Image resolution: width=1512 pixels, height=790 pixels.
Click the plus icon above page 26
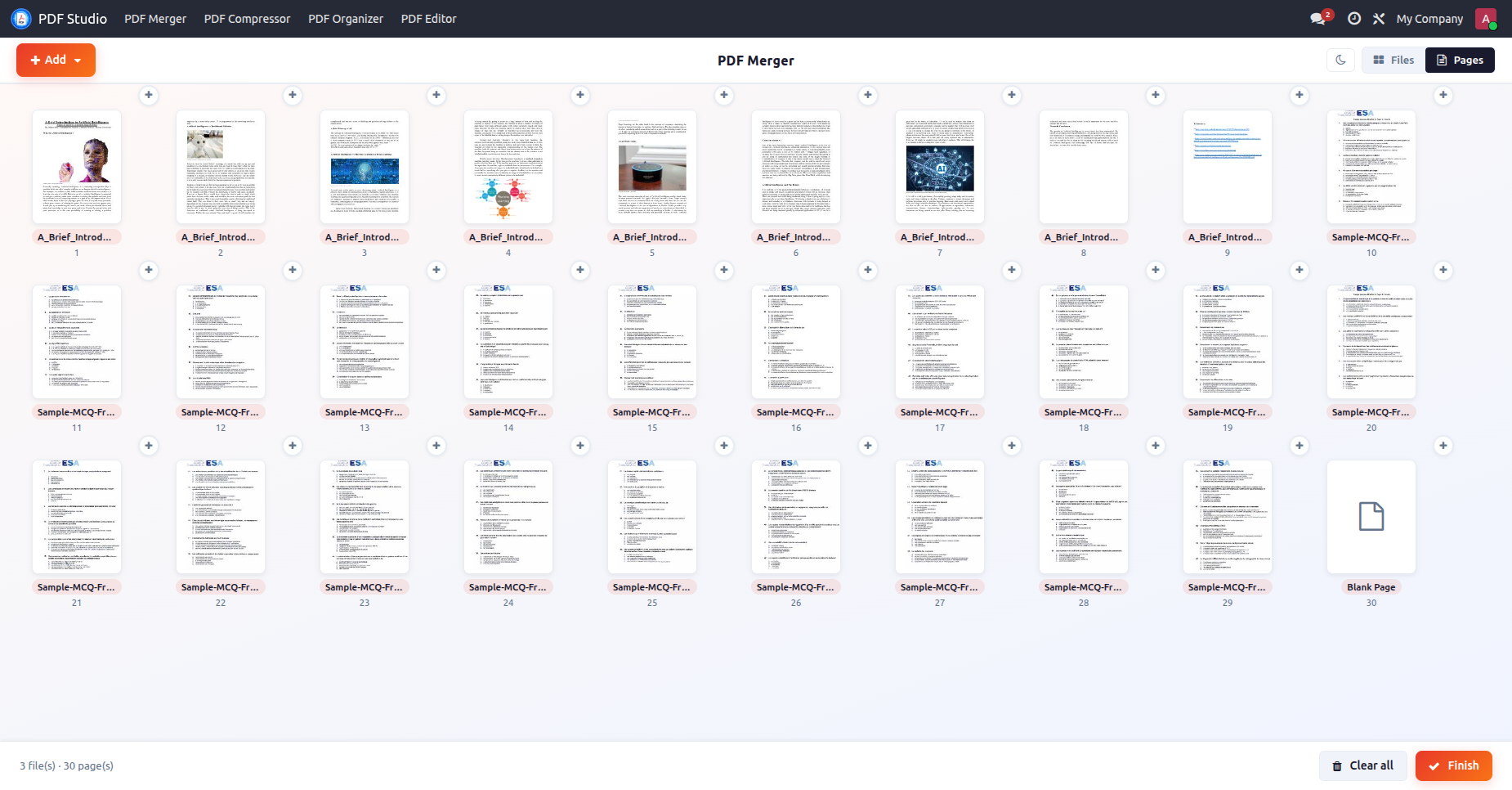tap(868, 446)
